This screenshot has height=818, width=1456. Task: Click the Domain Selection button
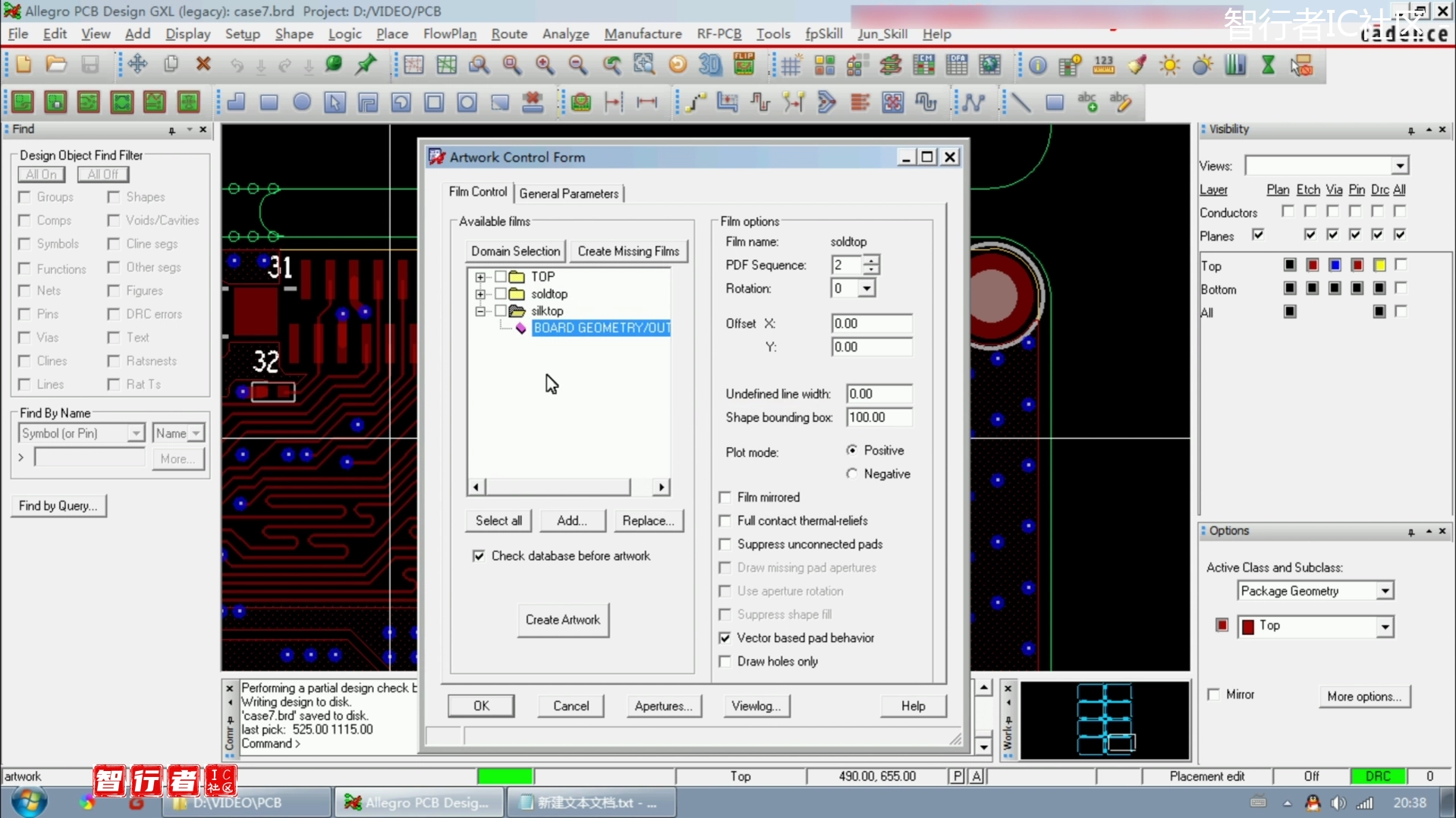click(515, 251)
